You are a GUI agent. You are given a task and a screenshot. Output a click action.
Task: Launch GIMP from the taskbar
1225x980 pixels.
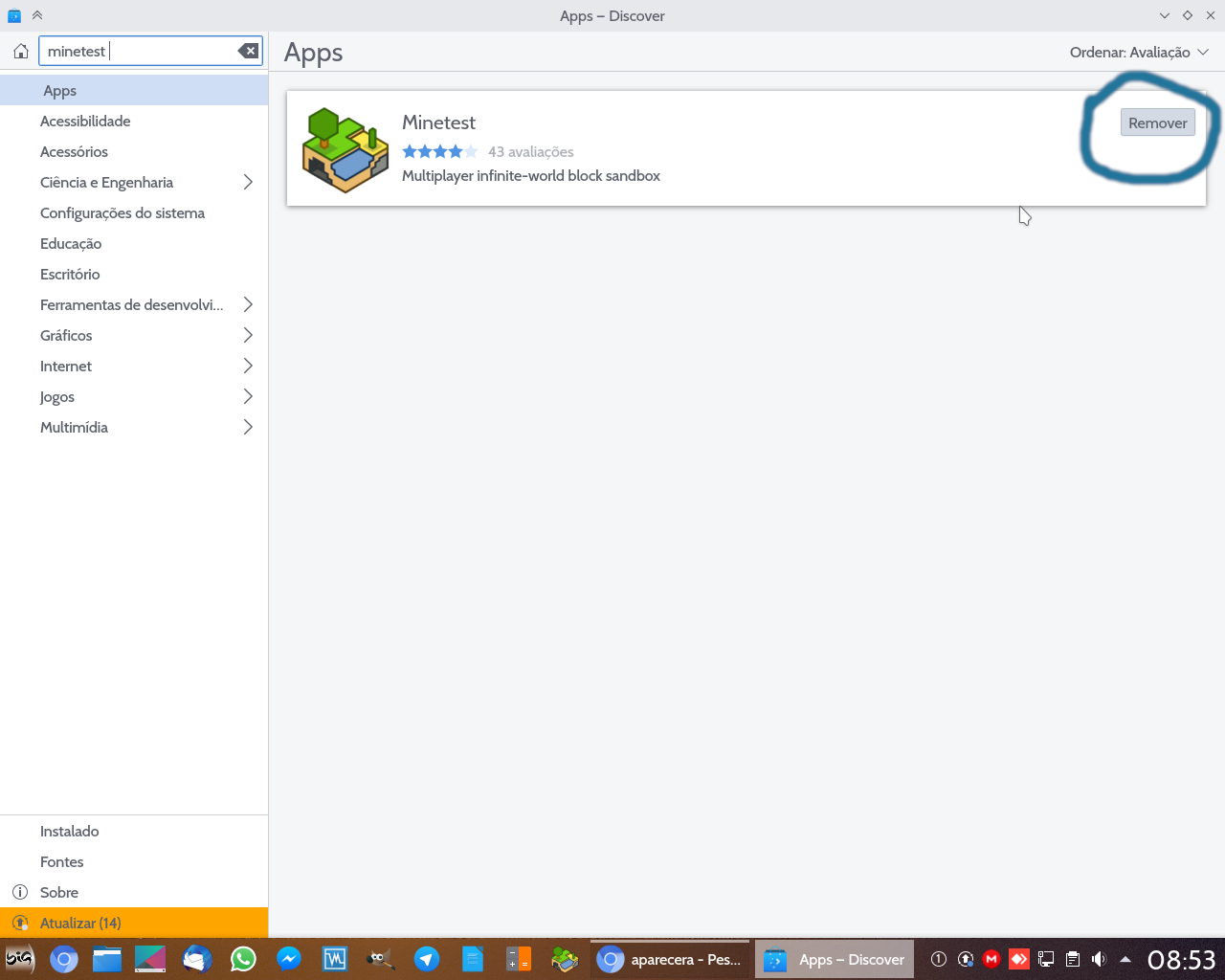tap(381, 959)
